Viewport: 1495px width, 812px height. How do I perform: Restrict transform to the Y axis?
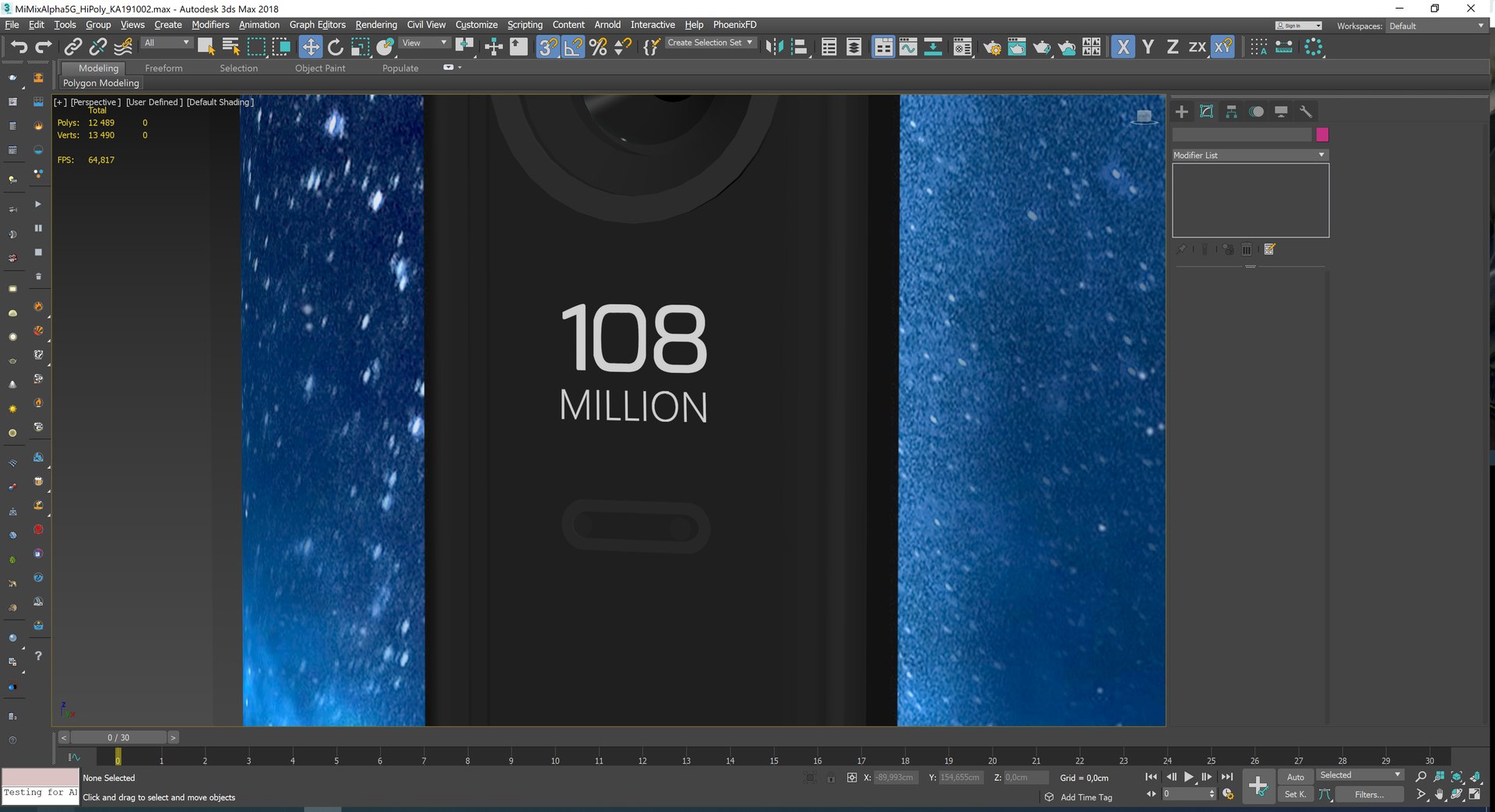1148,47
